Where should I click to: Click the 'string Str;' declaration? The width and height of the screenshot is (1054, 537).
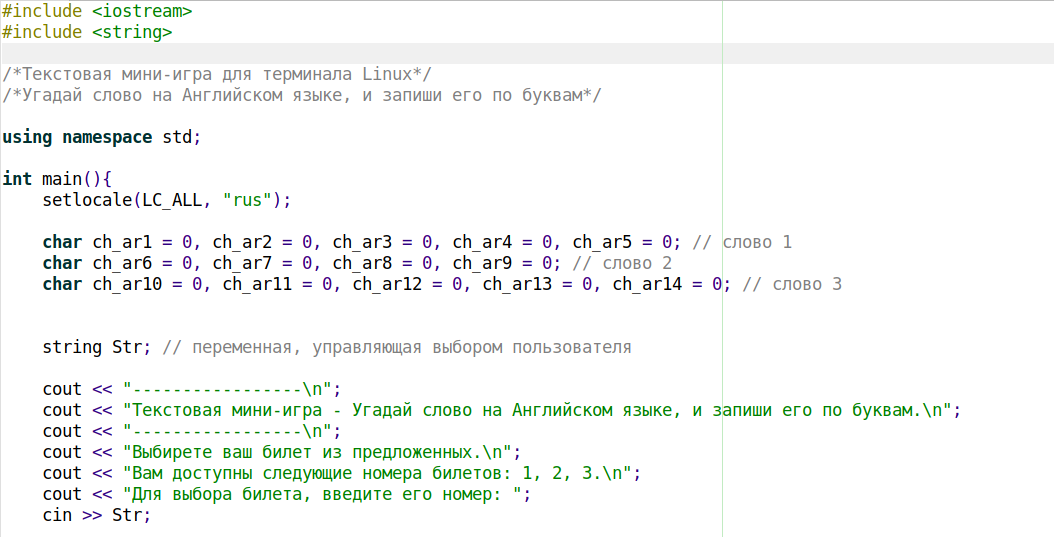point(97,347)
